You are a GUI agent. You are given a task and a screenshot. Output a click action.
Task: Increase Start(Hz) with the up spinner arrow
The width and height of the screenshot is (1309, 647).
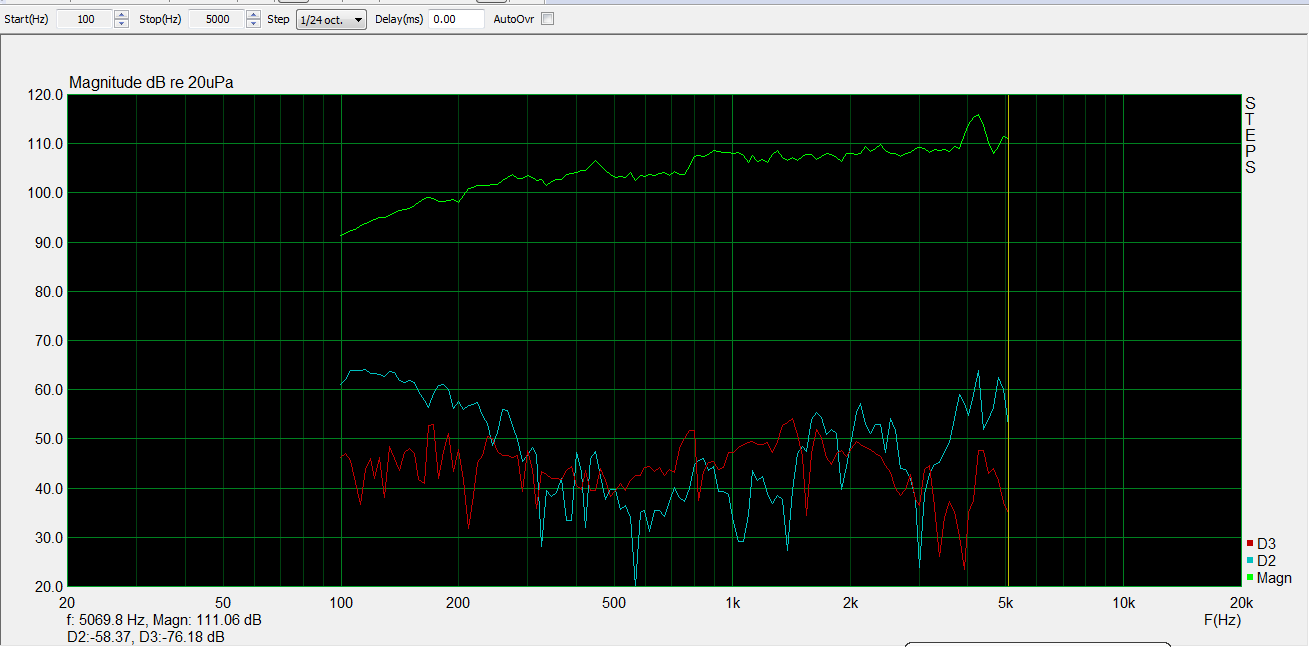121,15
